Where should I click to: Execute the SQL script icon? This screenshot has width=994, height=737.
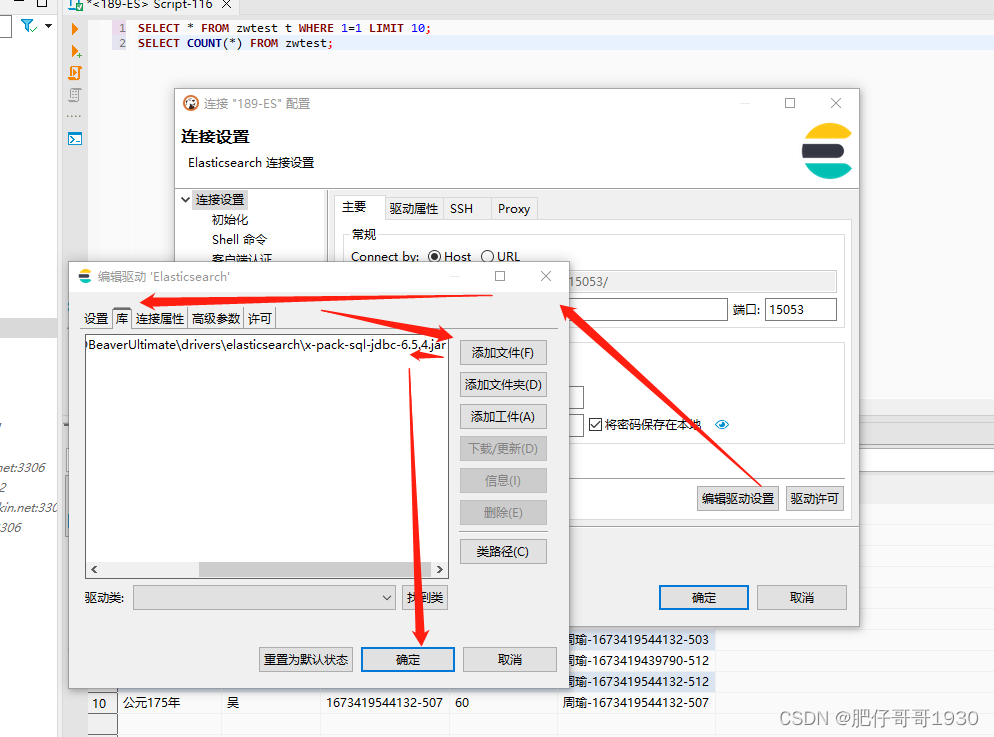[x=75, y=73]
